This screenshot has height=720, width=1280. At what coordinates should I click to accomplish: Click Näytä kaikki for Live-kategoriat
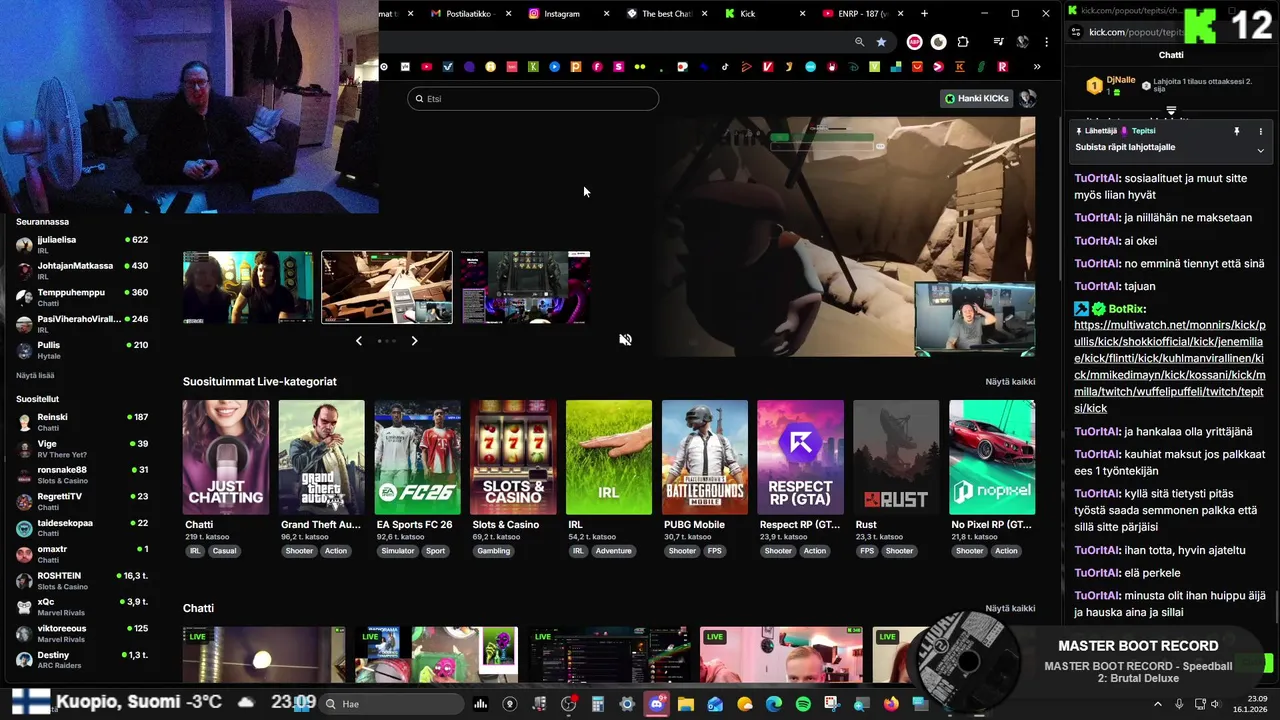click(x=1010, y=382)
